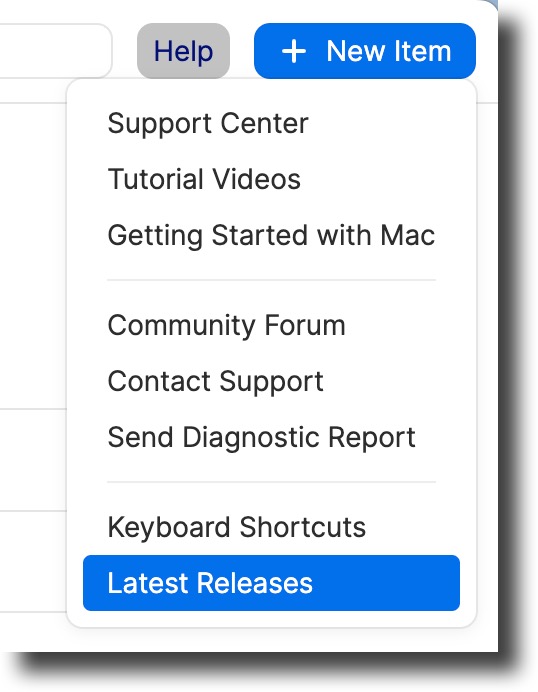The height and width of the screenshot is (692, 538).
Task: Select Getting Started with Mac
Action: tap(271, 235)
